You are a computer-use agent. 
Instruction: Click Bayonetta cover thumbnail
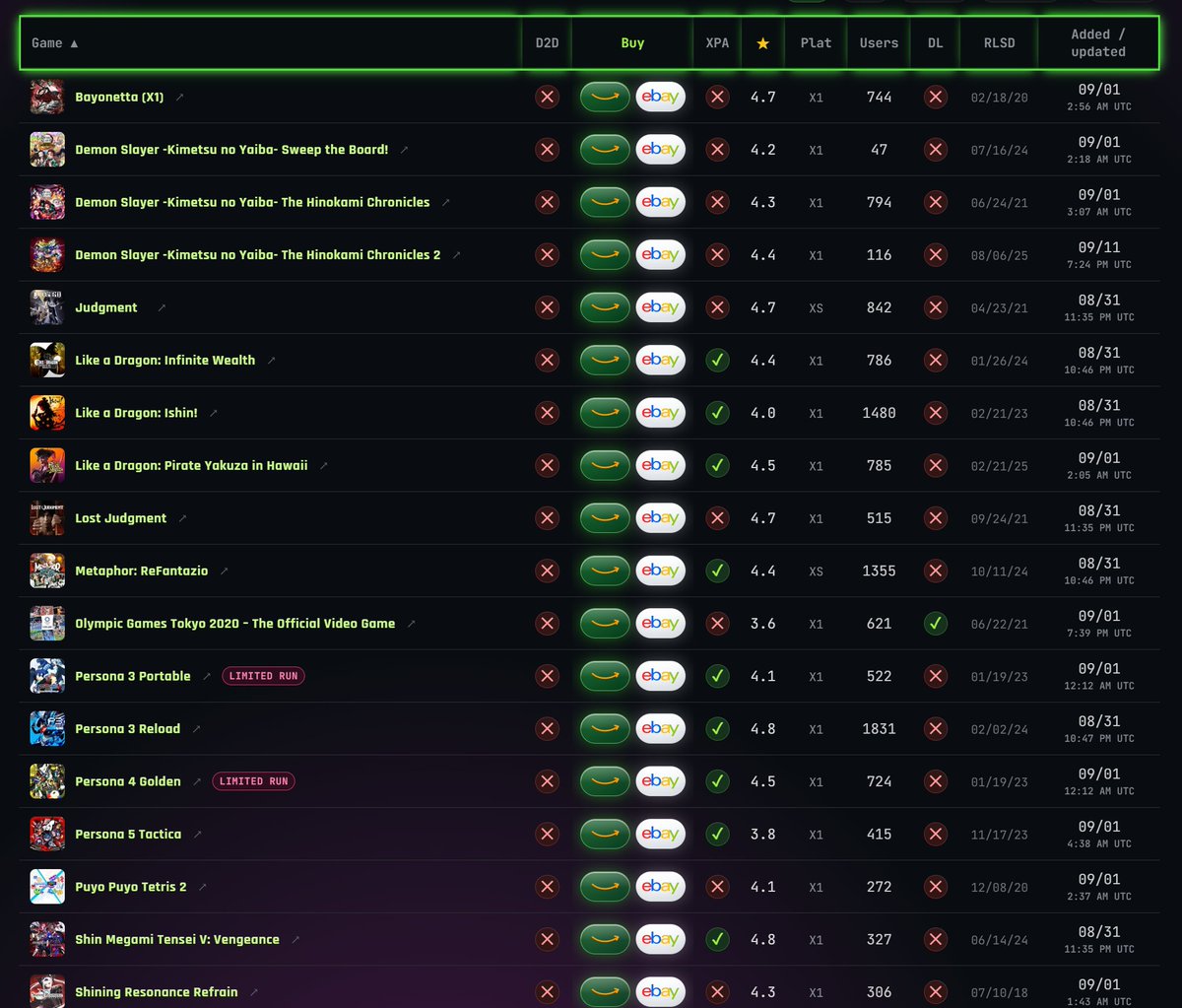47,97
